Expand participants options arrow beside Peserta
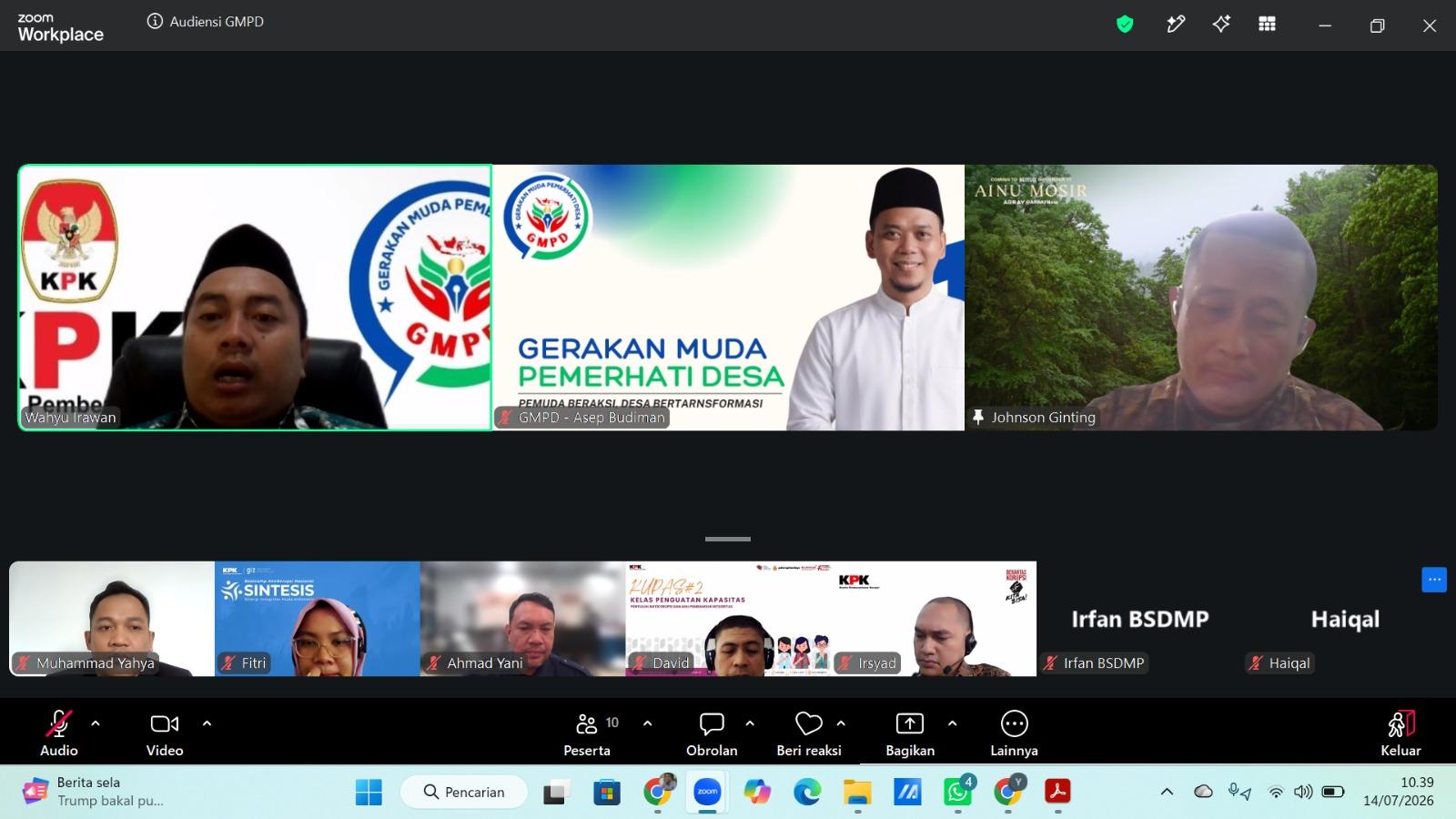 pos(647,723)
